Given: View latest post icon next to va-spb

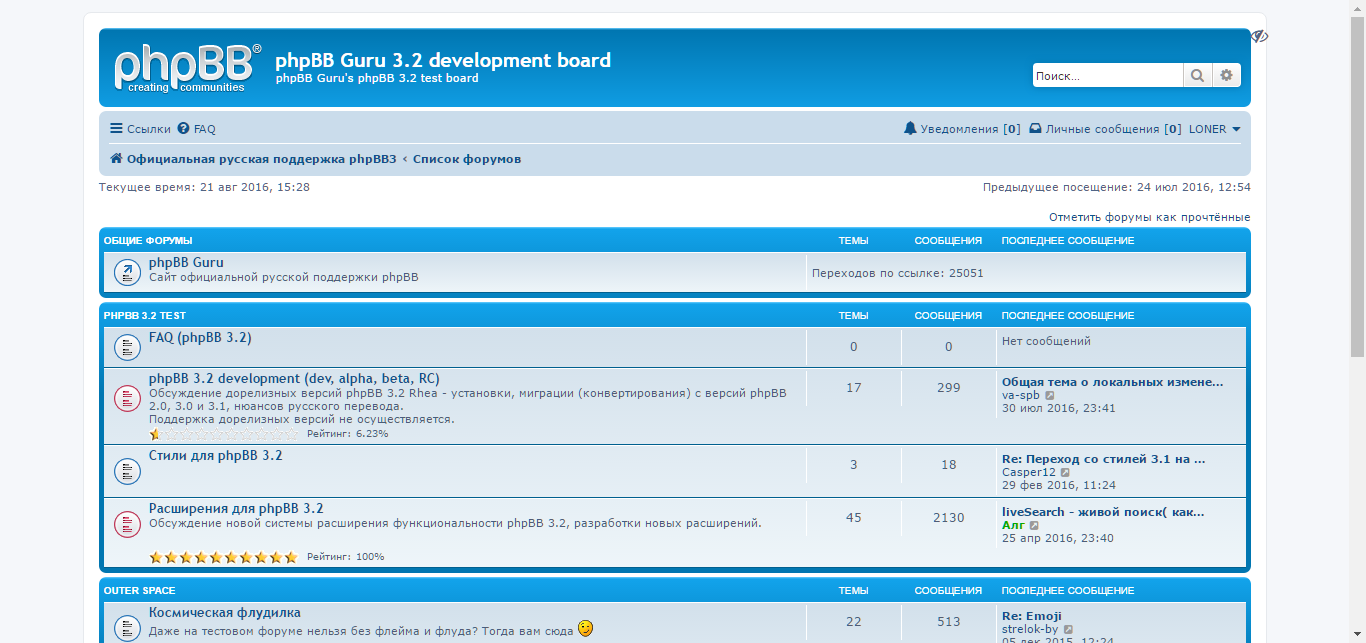Looking at the screenshot, I should [x=1050, y=395].
